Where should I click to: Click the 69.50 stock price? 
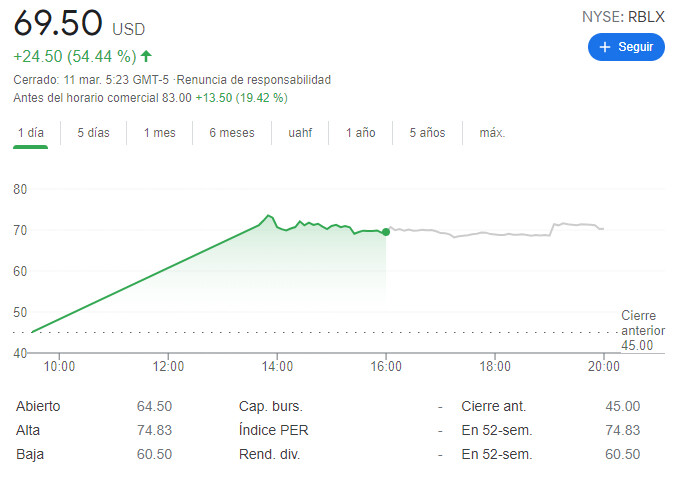[57, 23]
